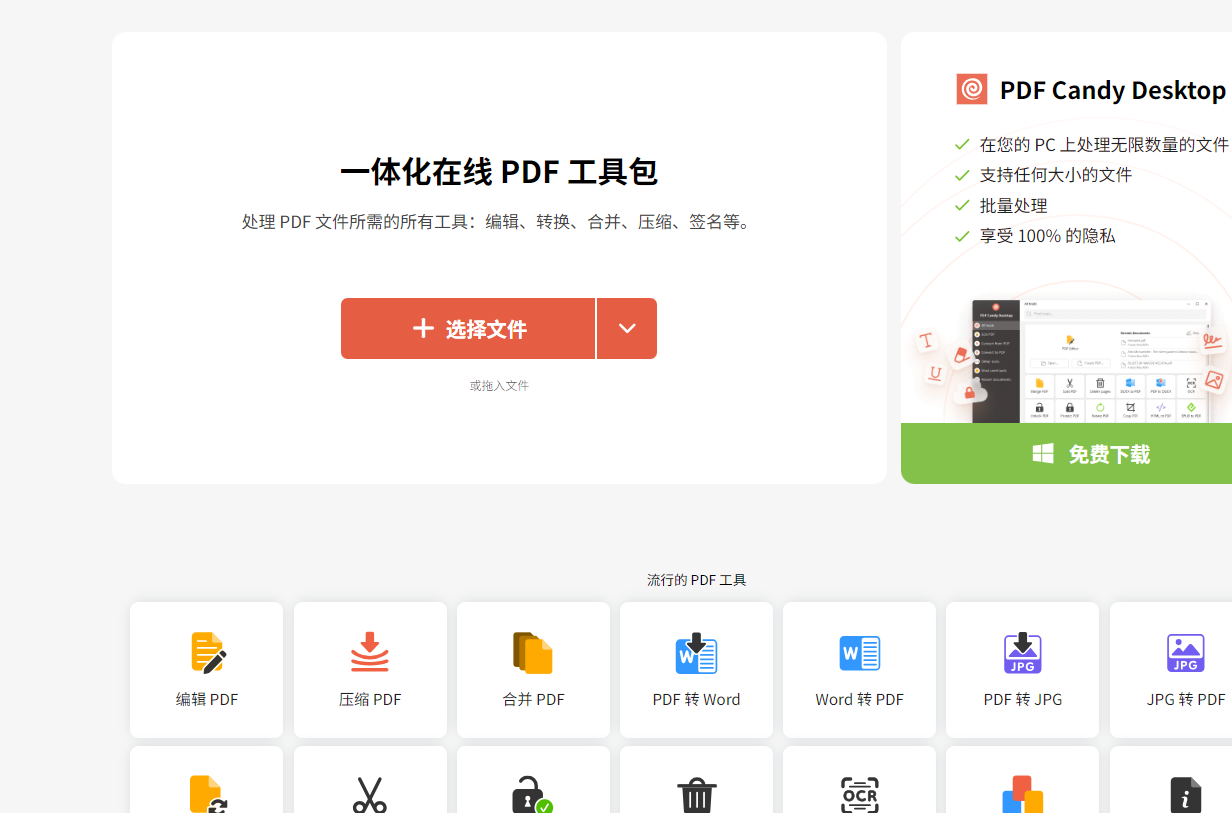This screenshot has width=1232, height=813.
Task: Select the Word 转 PDF converter icon
Action: pyautogui.click(x=859, y=653)
